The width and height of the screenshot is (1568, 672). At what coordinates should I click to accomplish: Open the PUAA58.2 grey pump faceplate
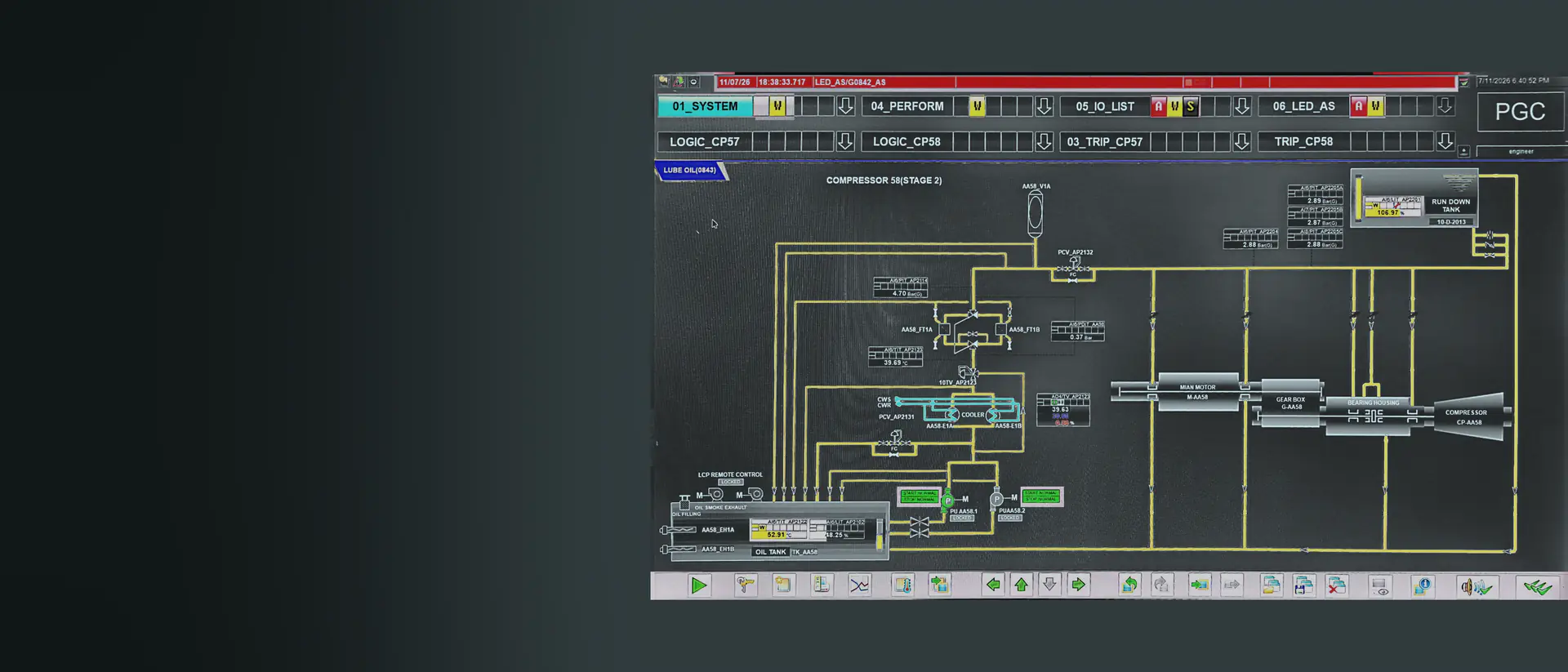click(996, 499)
